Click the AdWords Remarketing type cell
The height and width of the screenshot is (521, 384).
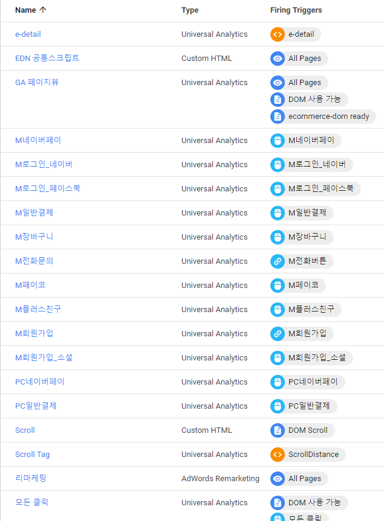[x=220, y=479]
